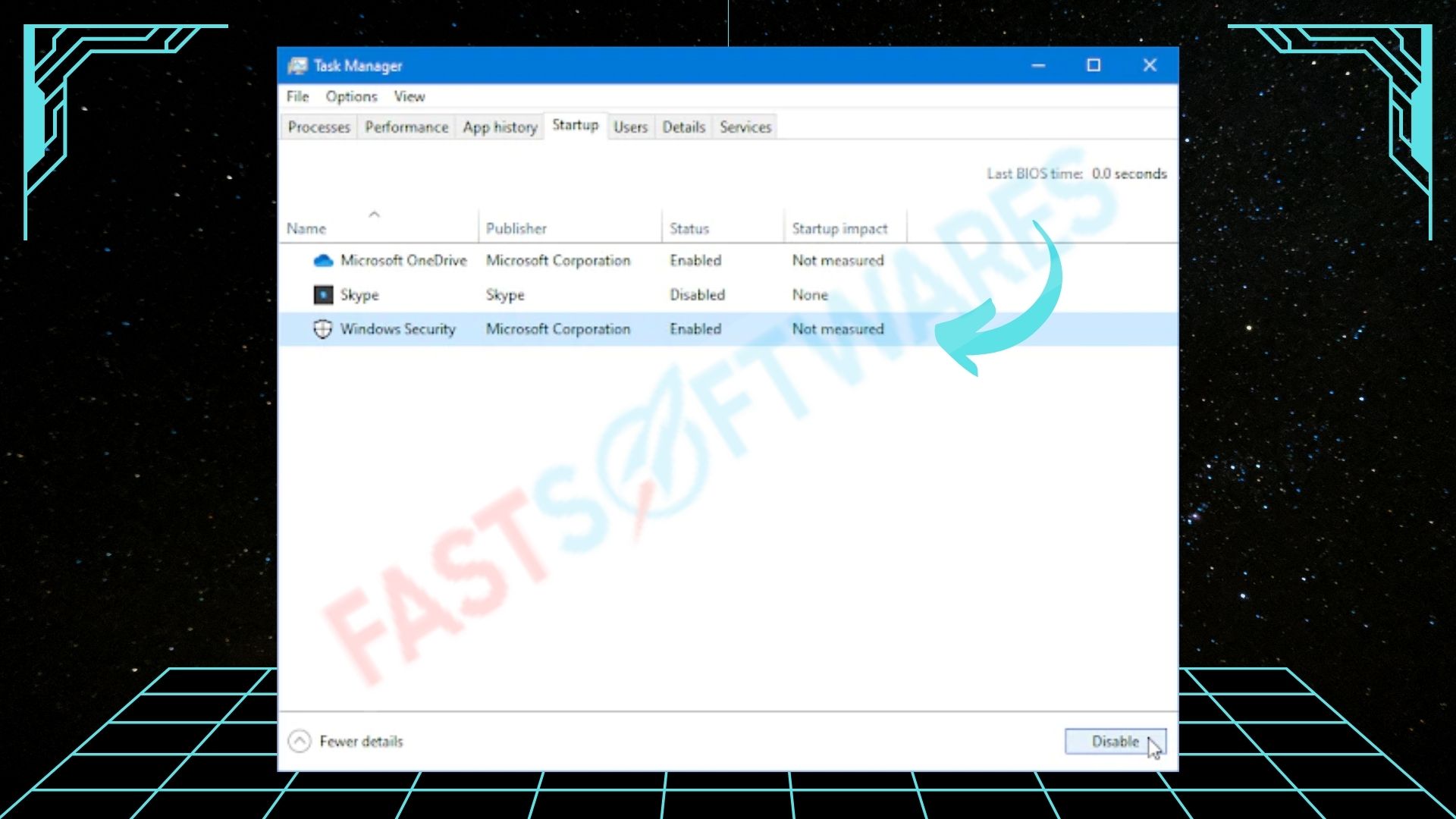Switch to the Services tab
Image resolution: width=1456 pixels, height=819 pixels.
coord(745,127)
